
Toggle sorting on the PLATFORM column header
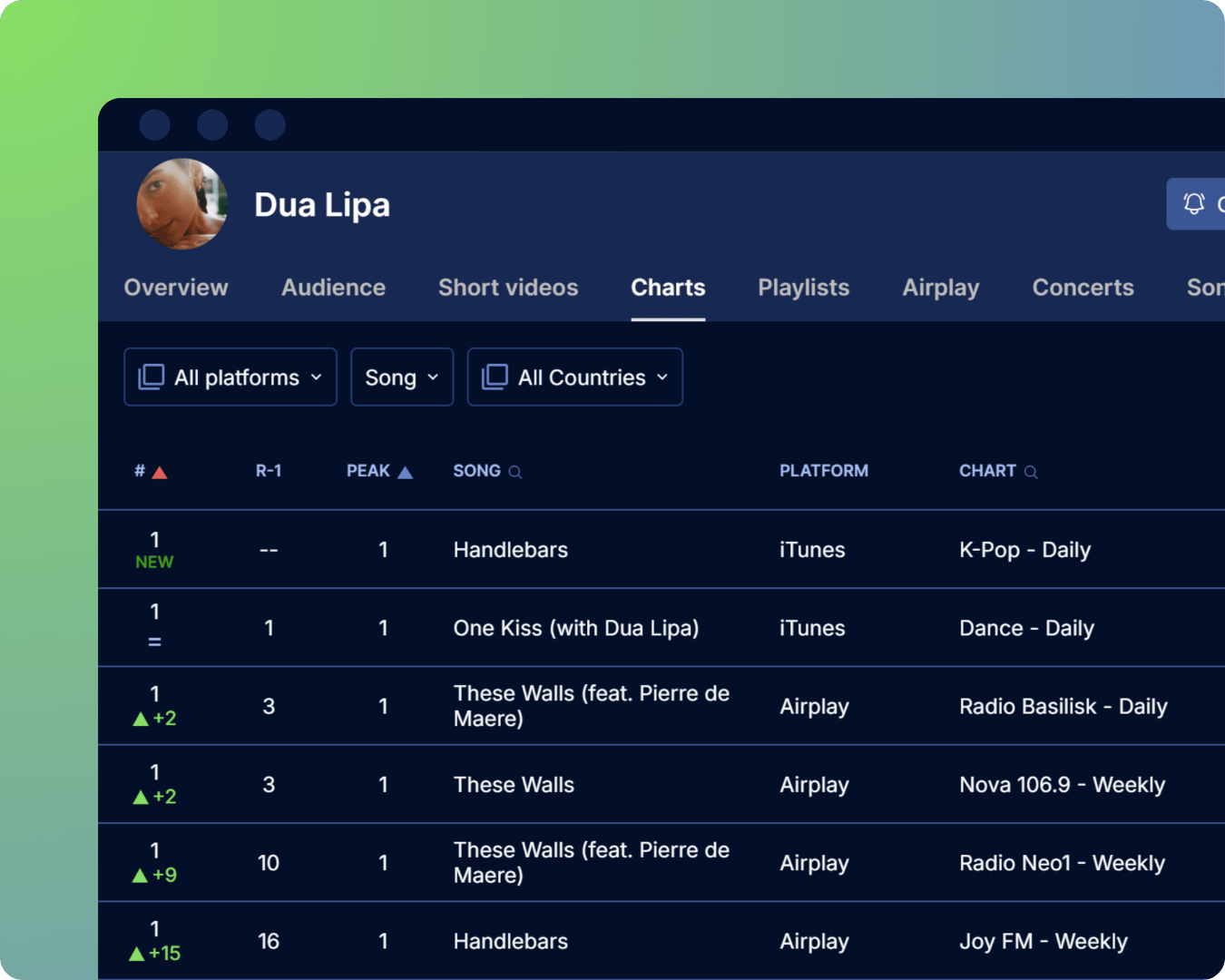[x=823, y=471]
